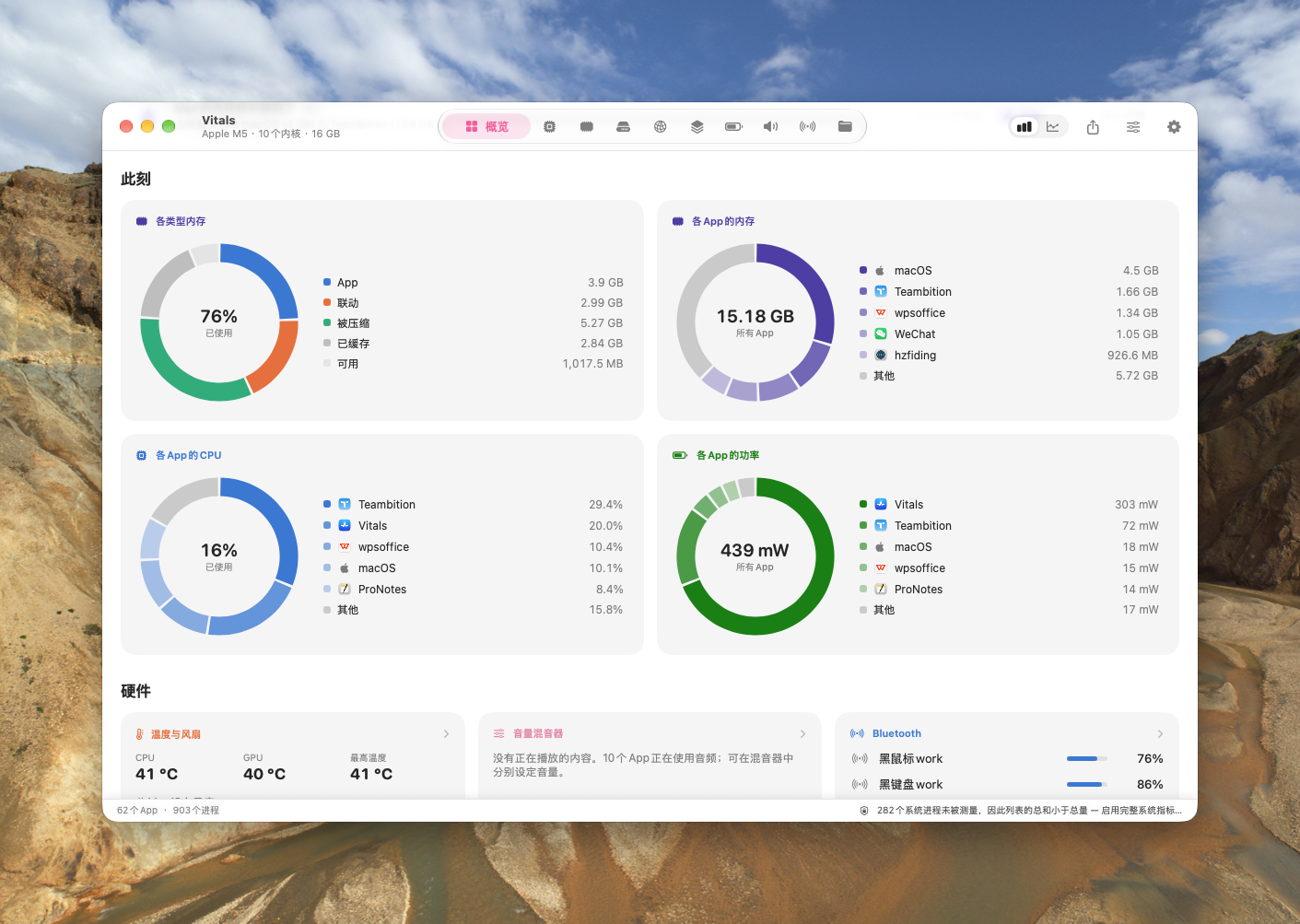Click the 15.18 GB app memory donut chart
This screenshot has width=1300, height=924.
click(x=755, y=322)
